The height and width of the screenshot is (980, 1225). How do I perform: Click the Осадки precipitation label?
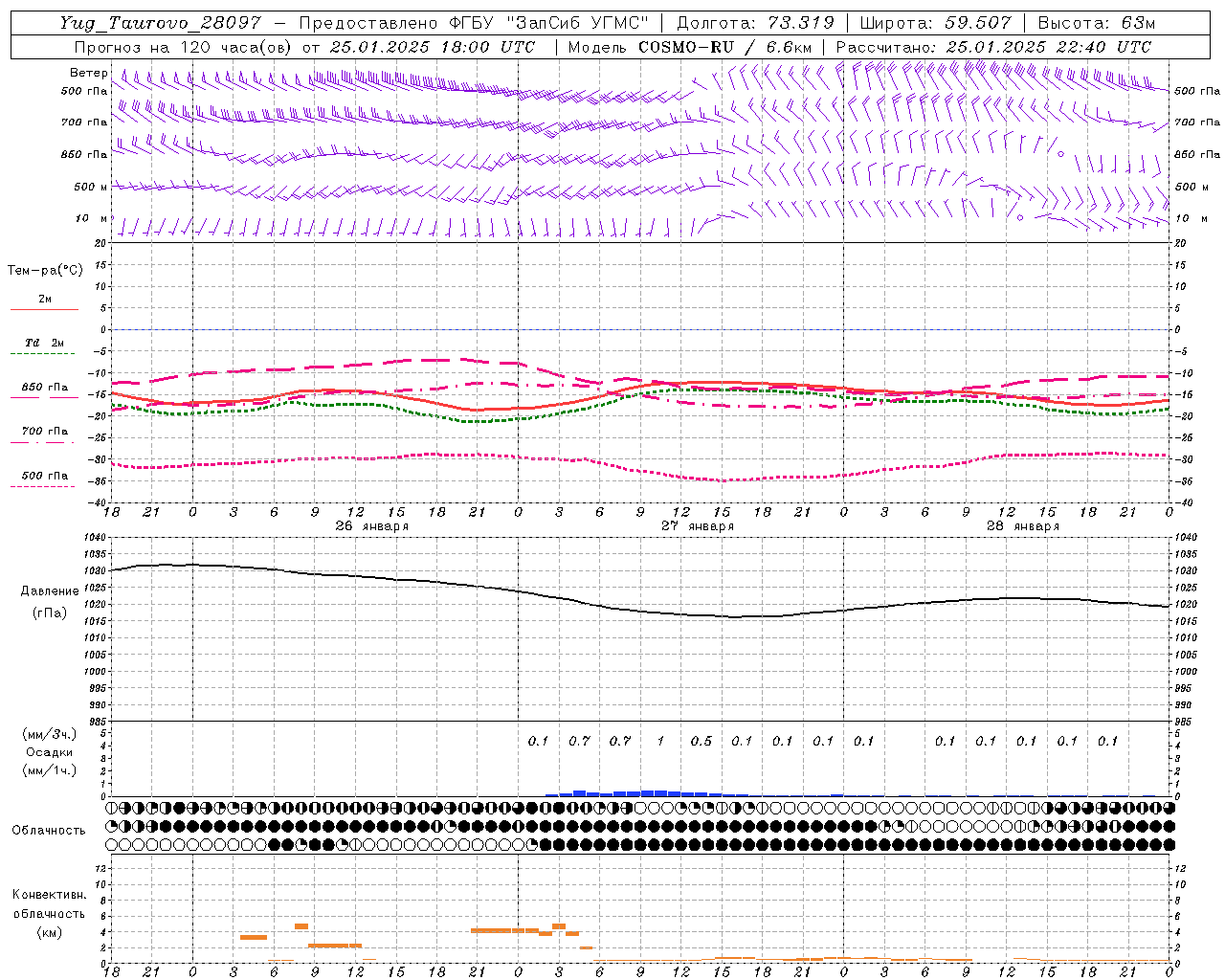[50, 752]
